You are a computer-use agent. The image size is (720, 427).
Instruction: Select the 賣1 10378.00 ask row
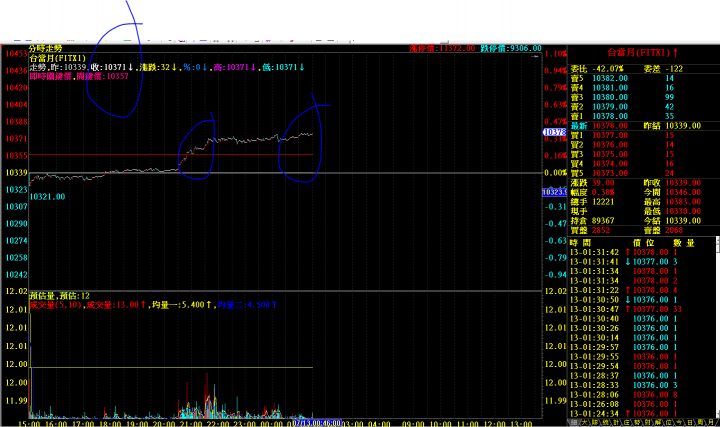pos(643,116)
